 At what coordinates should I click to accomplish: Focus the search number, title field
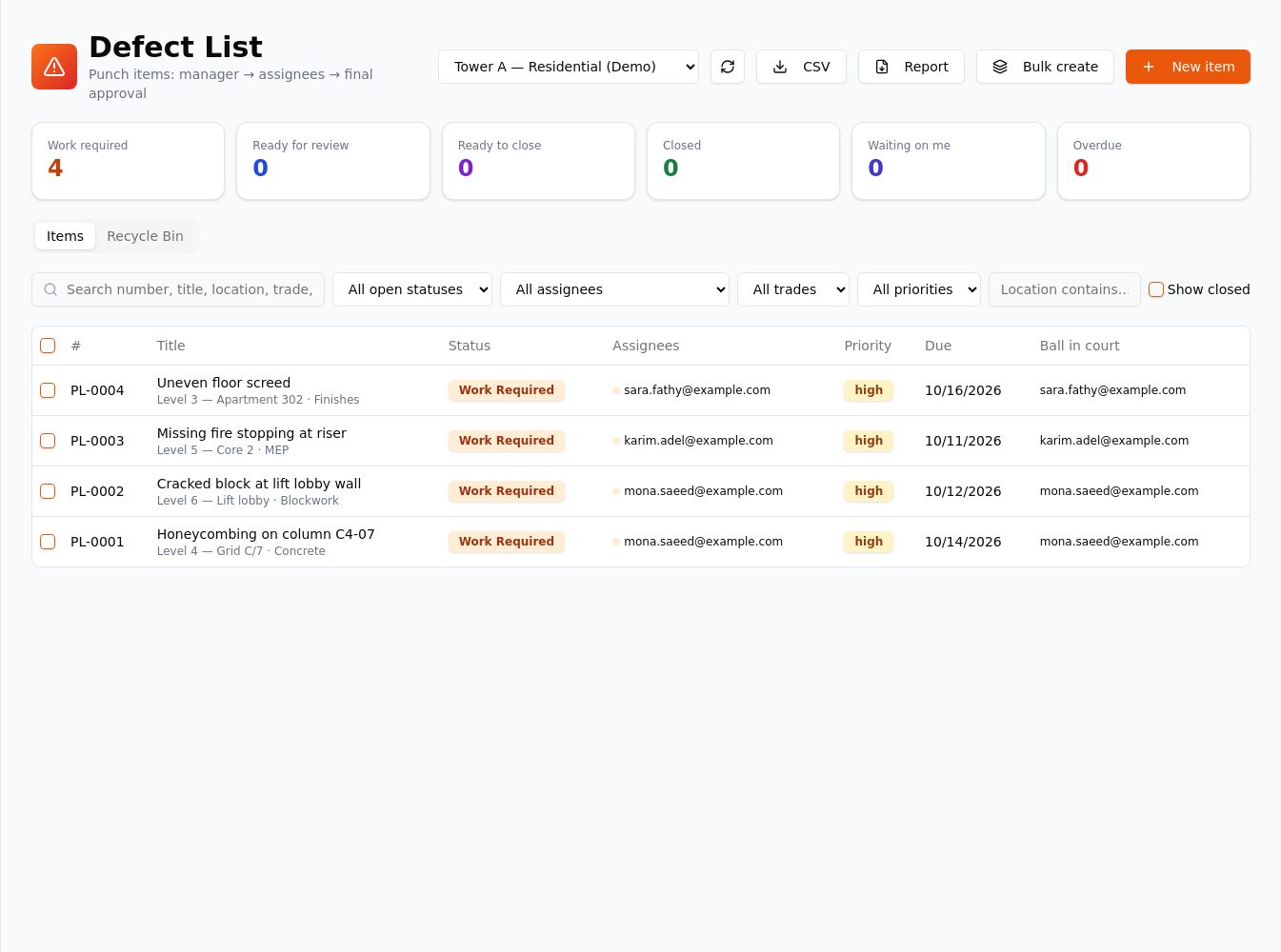click(178, 289)
